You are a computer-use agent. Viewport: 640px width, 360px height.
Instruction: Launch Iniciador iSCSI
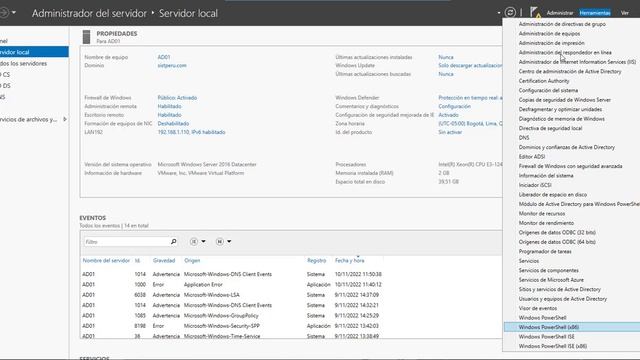click(x=535, y=185)
